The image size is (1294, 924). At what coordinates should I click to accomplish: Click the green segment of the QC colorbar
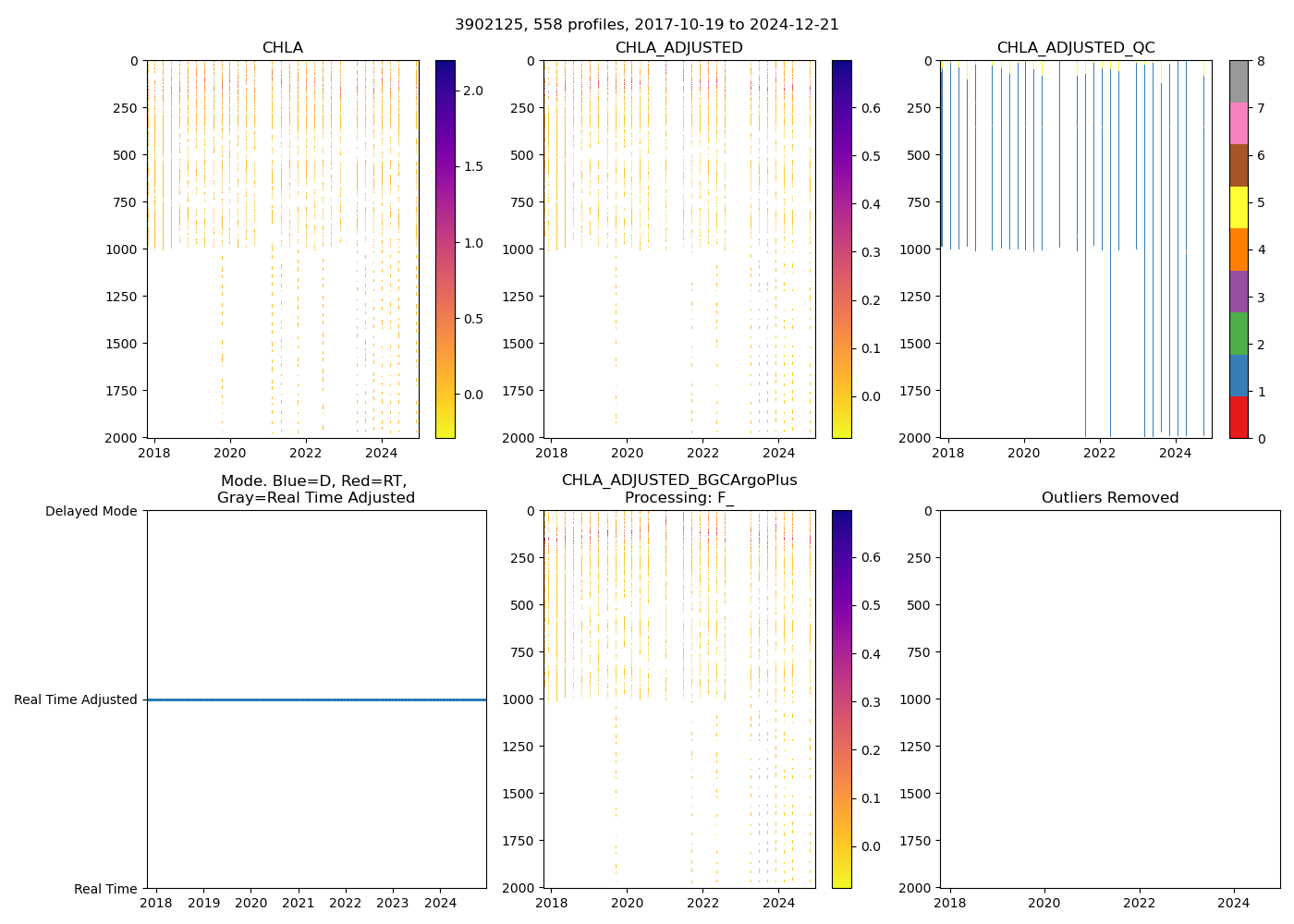1239,334
